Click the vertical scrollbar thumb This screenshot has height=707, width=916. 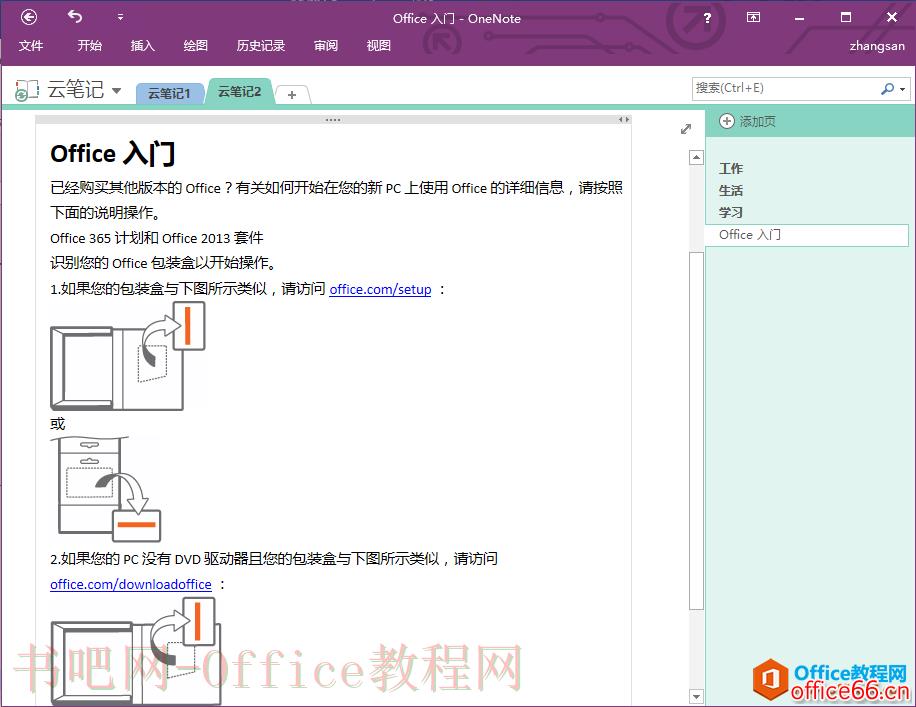click(x=696, y=431)
